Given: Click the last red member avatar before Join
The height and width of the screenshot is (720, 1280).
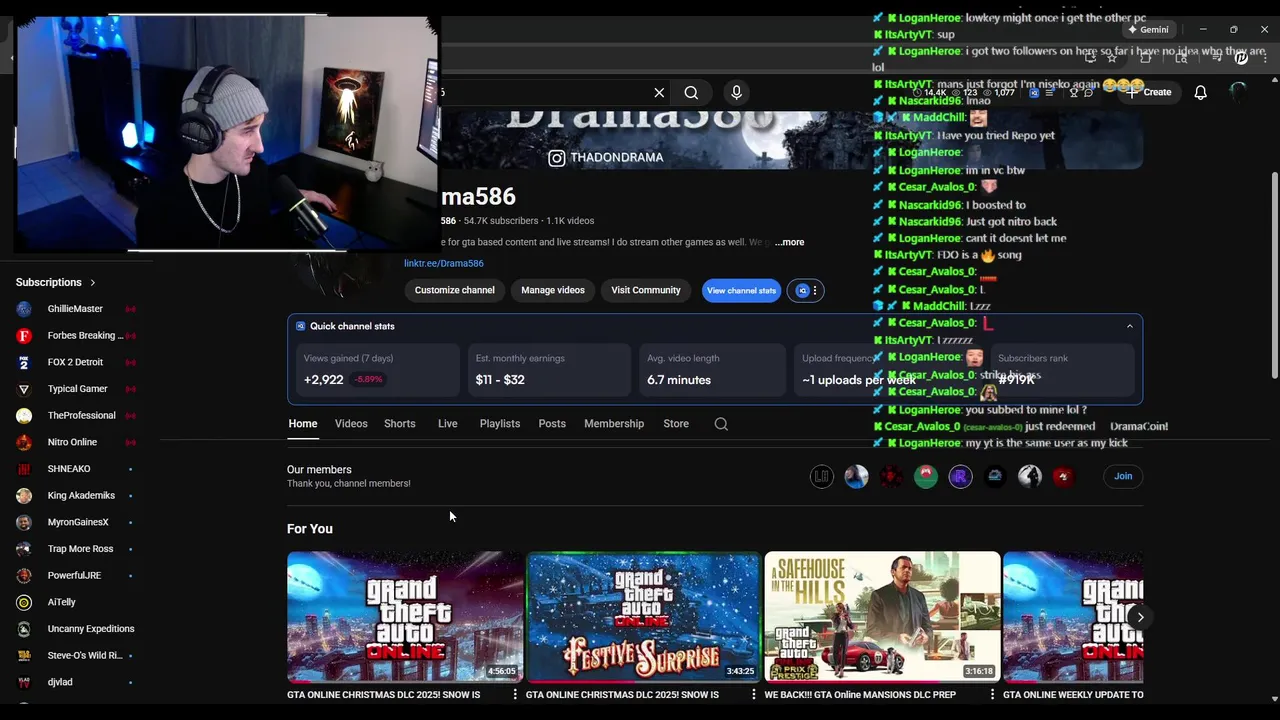Looking at the screenshot, I should pyautogui.click(x=1063, y=477).
